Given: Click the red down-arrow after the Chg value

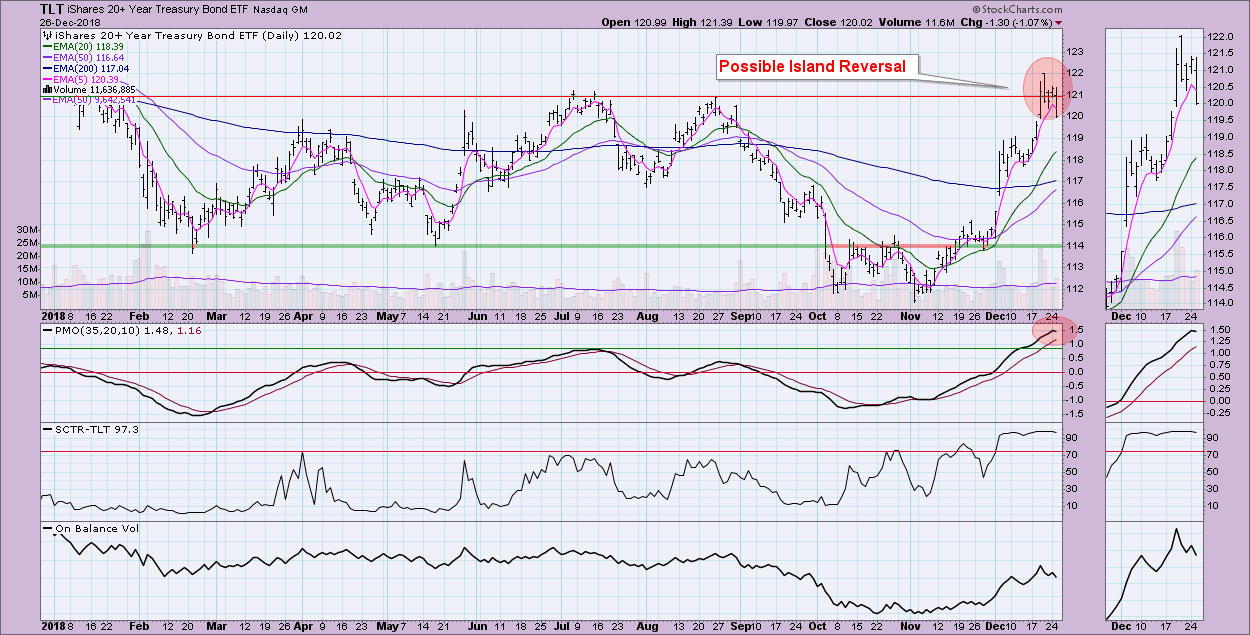Looking at the screenshot, I should [x=1059, y=21].
